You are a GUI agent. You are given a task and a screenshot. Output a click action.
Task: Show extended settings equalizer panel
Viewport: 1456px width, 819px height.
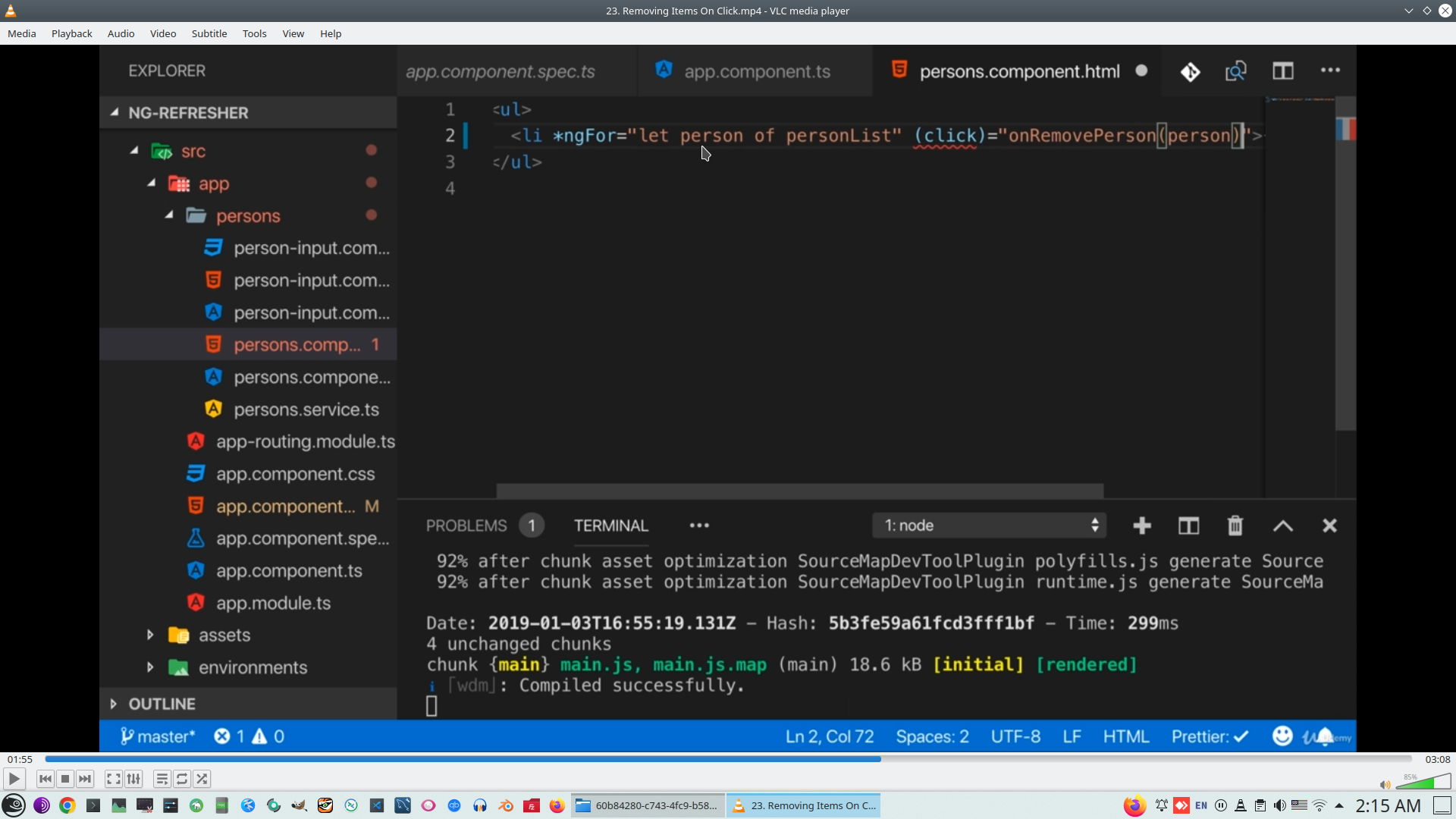133,779
